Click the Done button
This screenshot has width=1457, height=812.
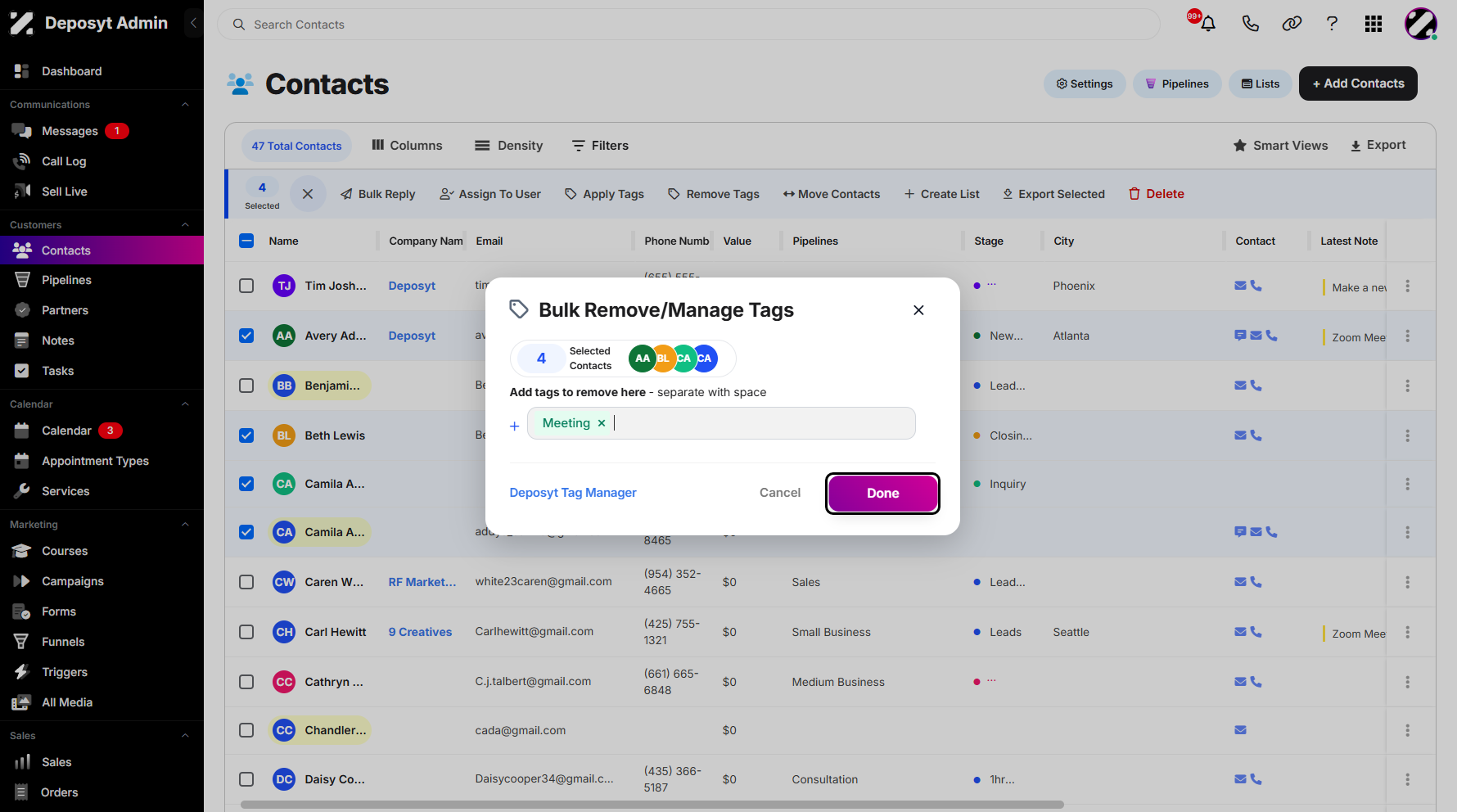[x=882, y=494]
